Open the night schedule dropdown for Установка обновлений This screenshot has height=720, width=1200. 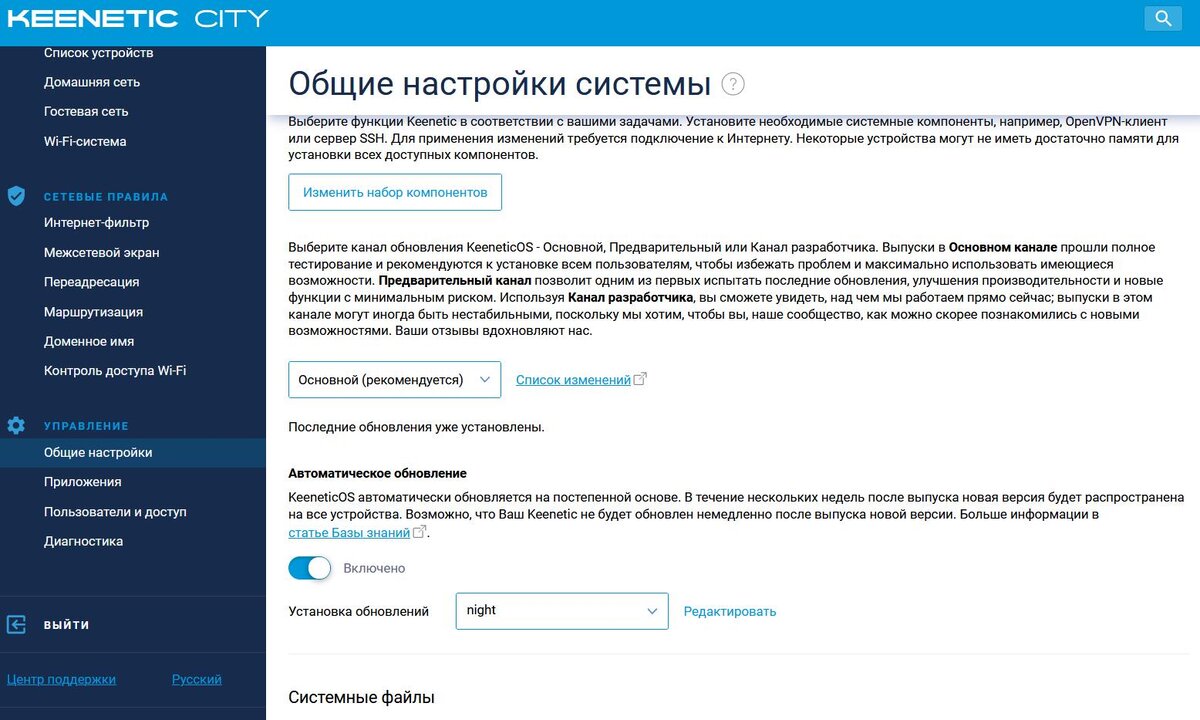click(x=561, y=611)
